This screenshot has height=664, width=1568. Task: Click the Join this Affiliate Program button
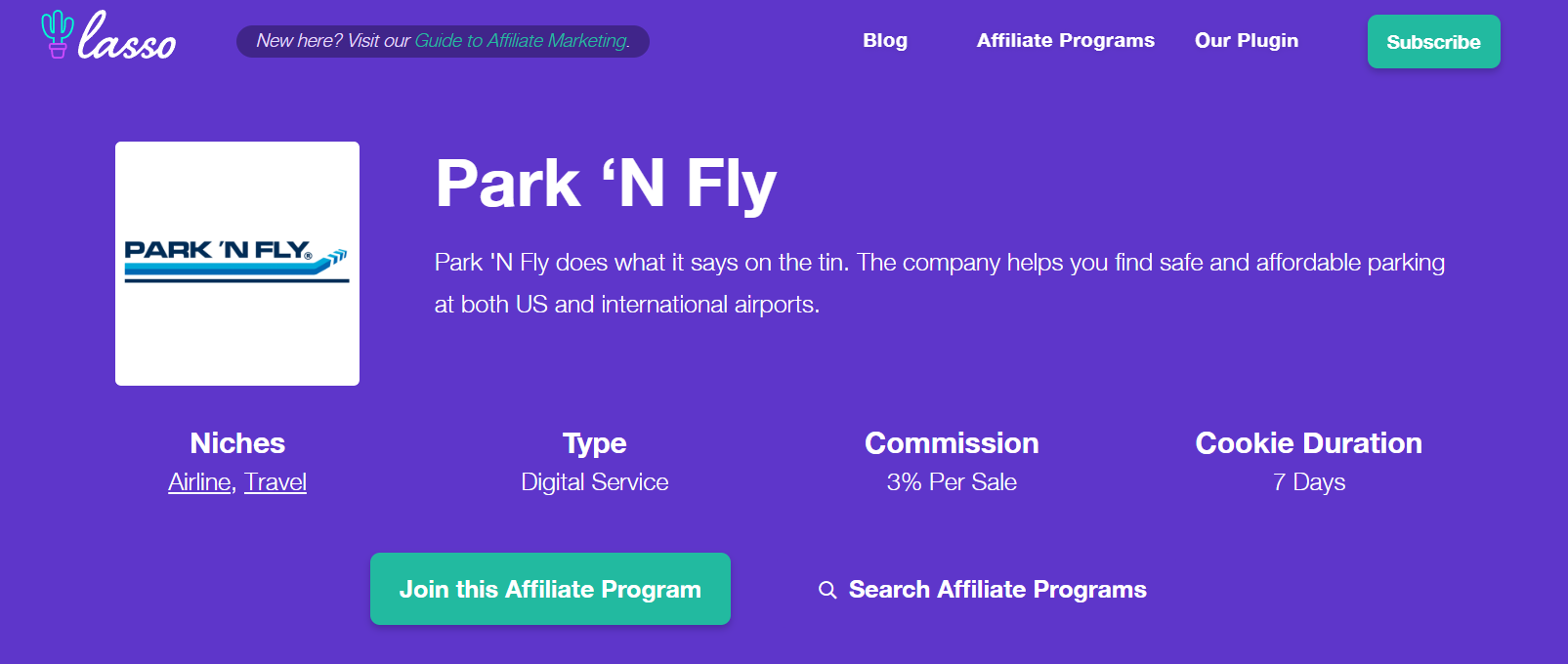pos(550,589)
